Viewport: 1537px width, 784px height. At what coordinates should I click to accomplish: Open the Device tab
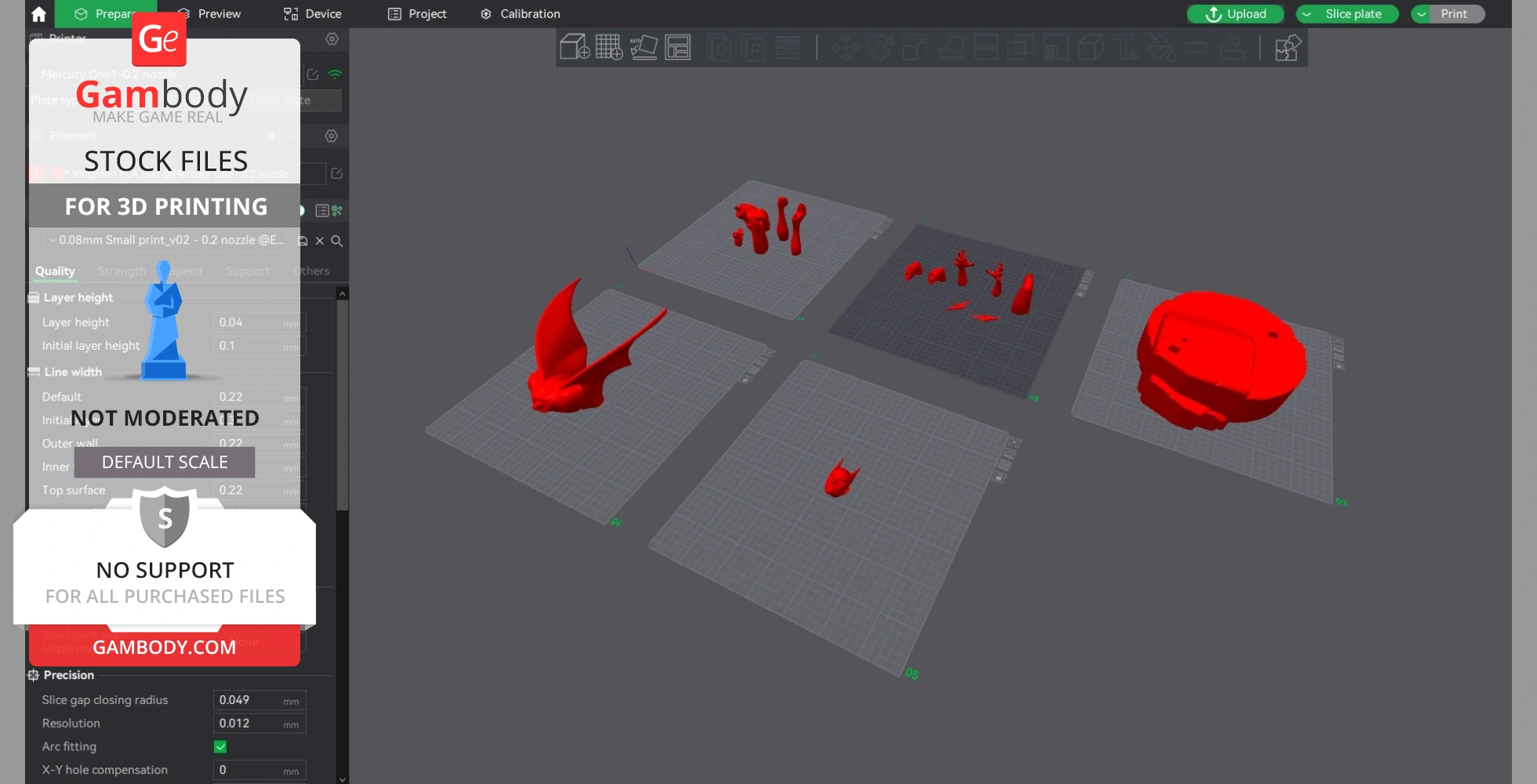click(x=312, y=14)
